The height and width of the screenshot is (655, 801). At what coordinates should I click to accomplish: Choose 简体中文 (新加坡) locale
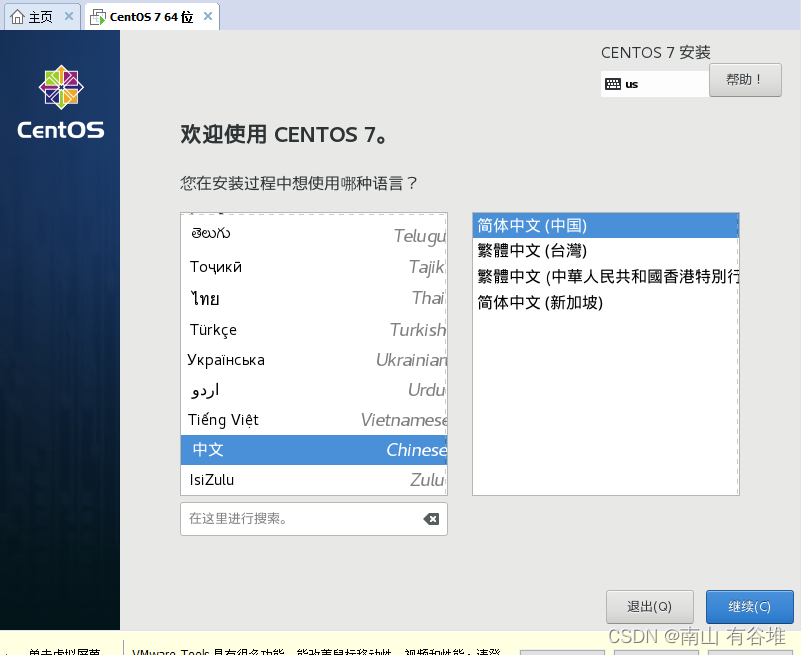pyautogui.click(x=605, y=302)
